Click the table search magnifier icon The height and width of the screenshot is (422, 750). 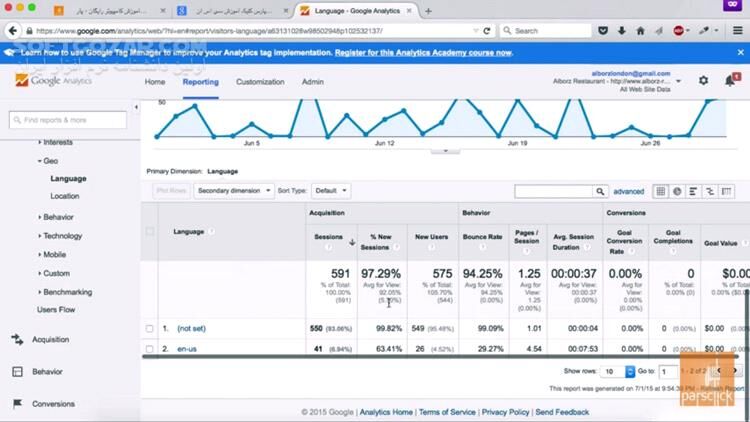[x=600, y=191]
